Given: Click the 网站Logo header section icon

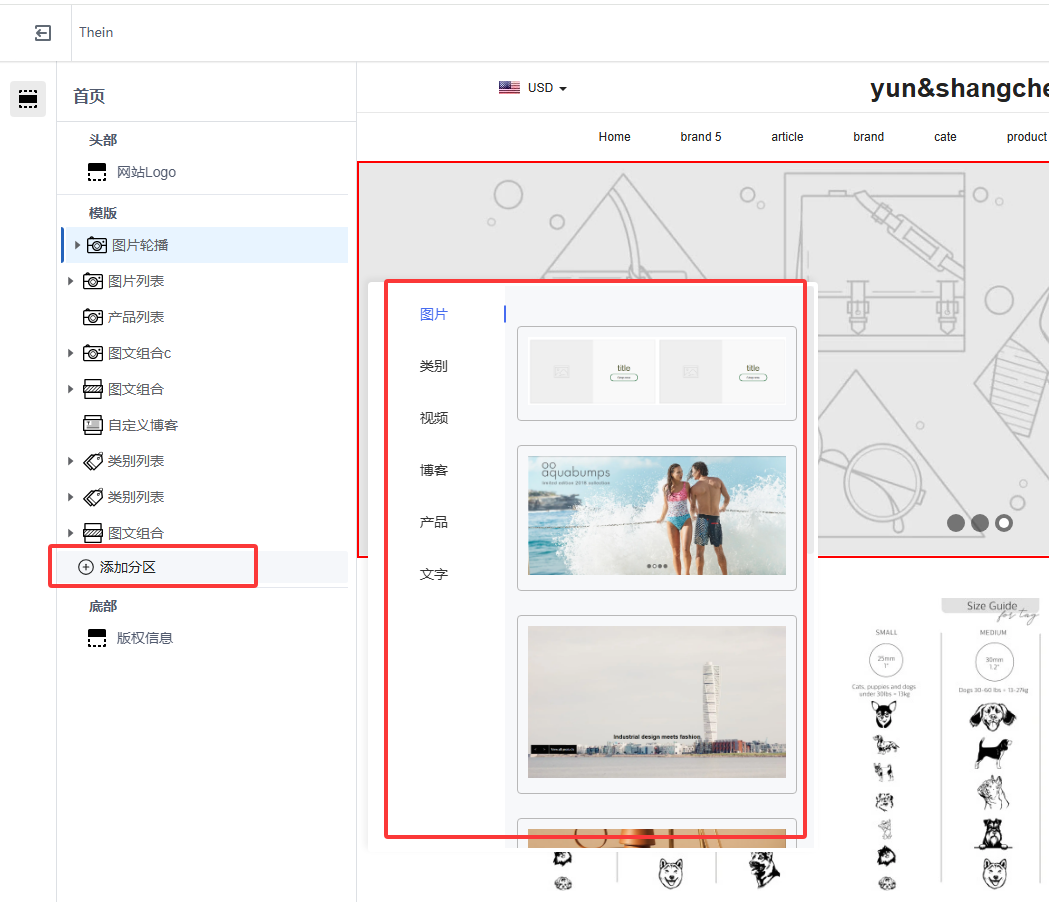Looking at the screenshot, I should coord(97,172).
